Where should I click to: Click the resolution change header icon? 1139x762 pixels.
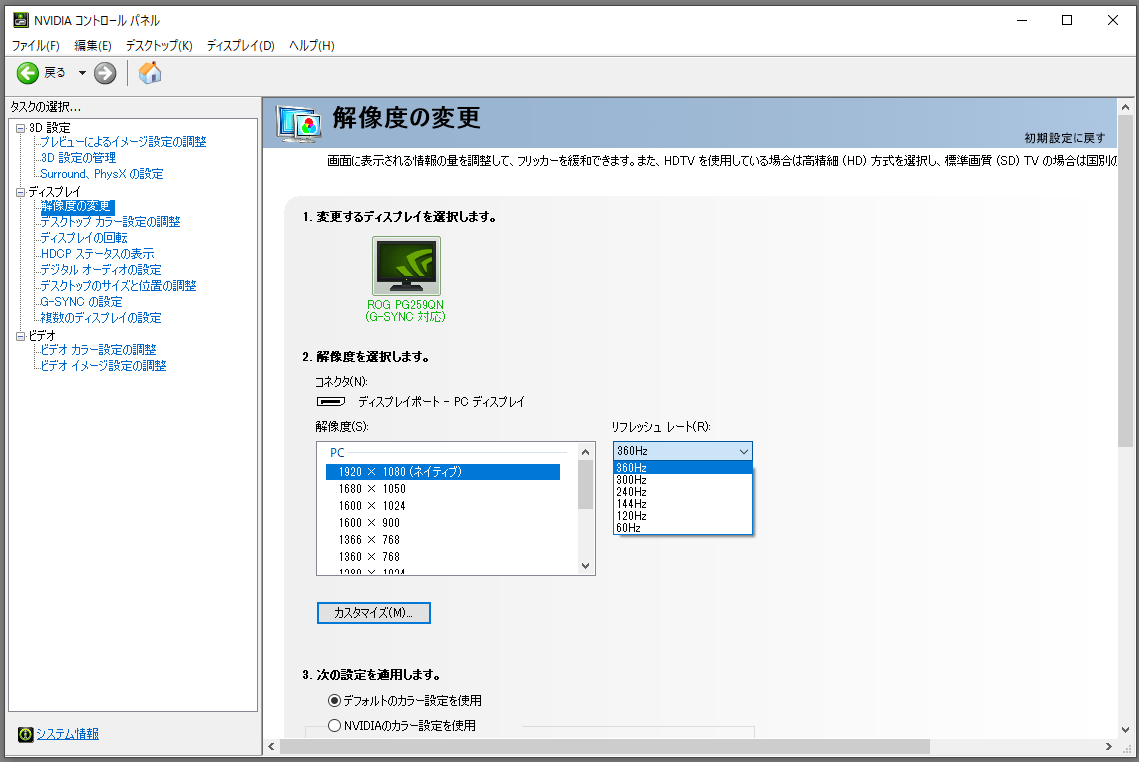tap(299, 123)
